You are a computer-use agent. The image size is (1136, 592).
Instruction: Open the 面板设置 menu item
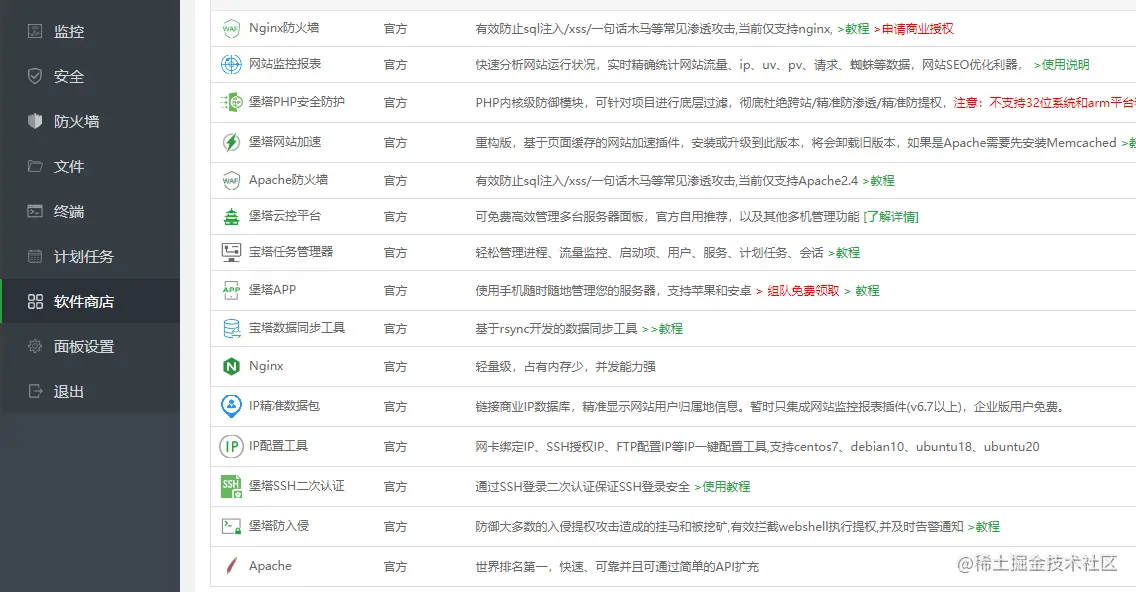coord(90,346)
